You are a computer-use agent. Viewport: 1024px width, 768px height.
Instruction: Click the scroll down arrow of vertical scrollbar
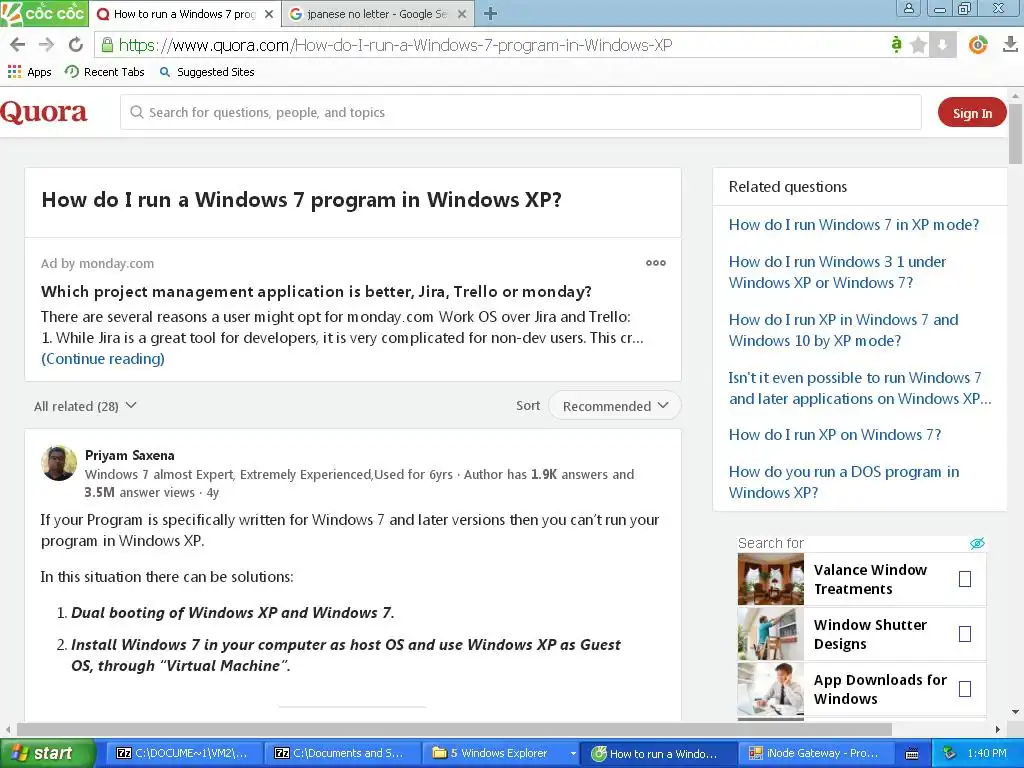pyautogui.click(x=1015, y=712)
